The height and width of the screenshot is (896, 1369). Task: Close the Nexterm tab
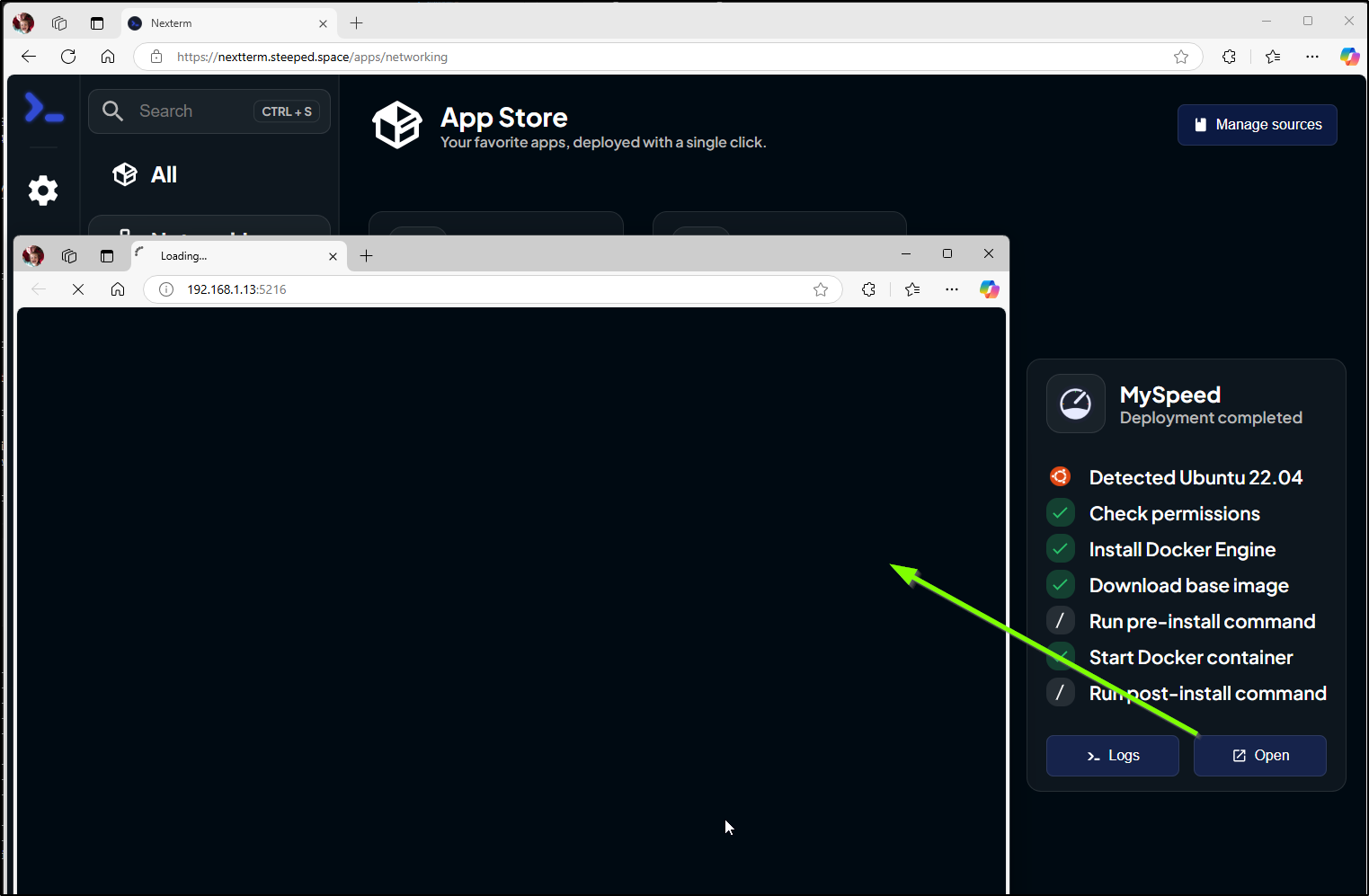(x=323, y=23)
